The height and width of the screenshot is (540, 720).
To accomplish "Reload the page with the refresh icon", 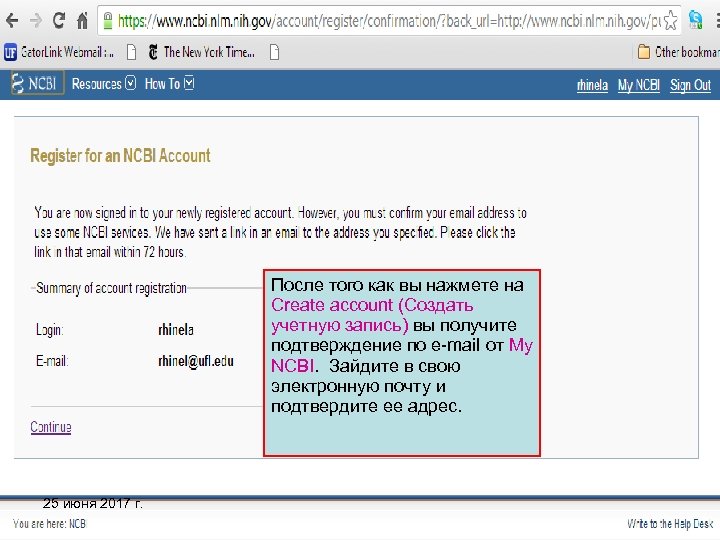I will 59,21.
